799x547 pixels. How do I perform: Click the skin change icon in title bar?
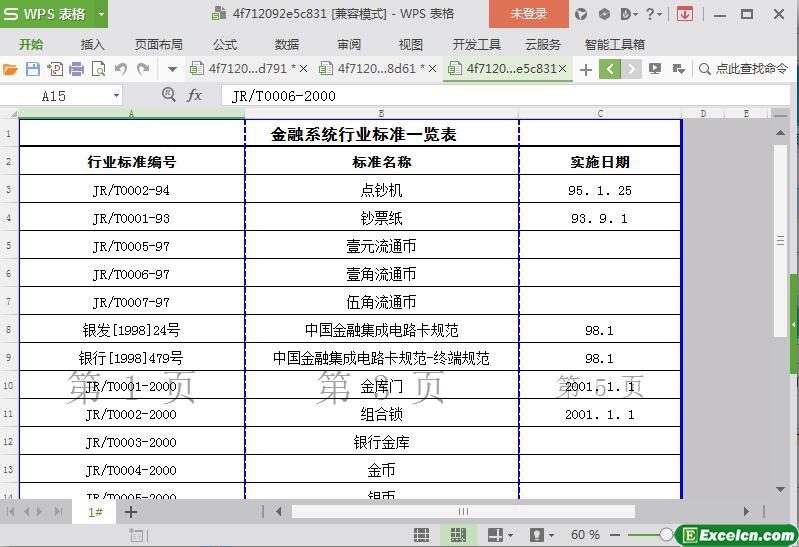click(x=581, y=14)
